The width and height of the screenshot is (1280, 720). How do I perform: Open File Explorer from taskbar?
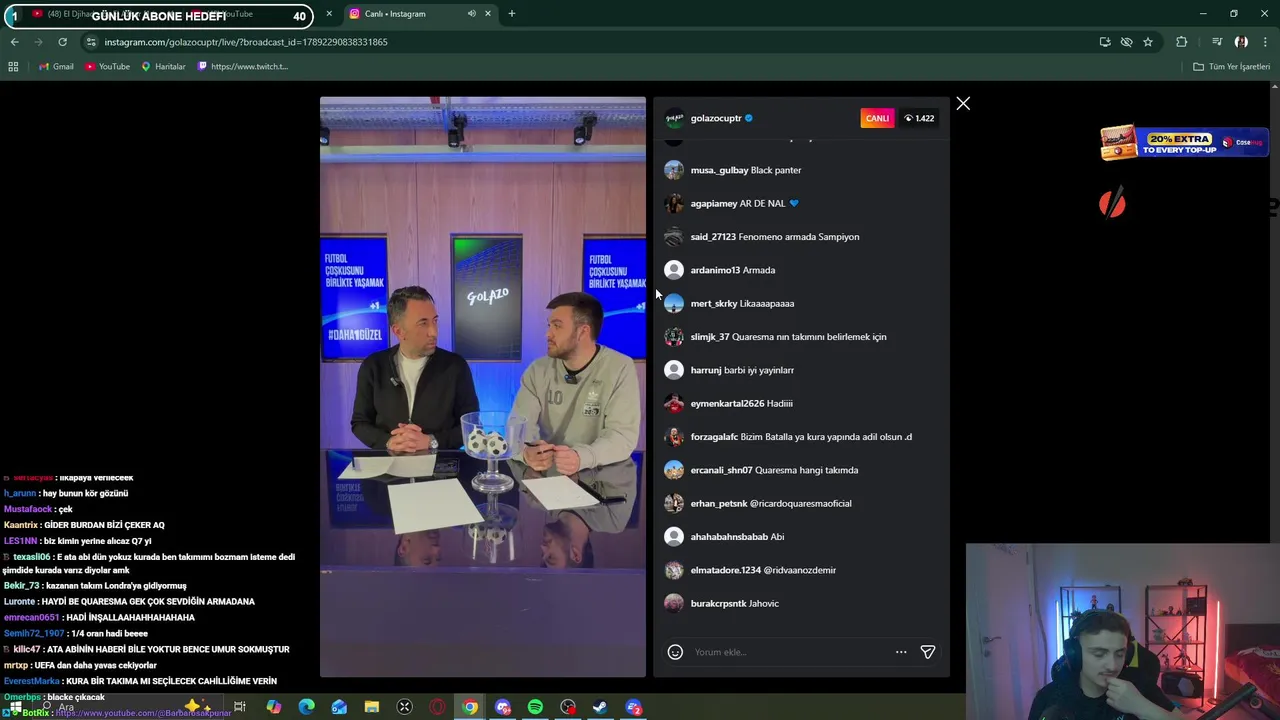click(372, 707)
